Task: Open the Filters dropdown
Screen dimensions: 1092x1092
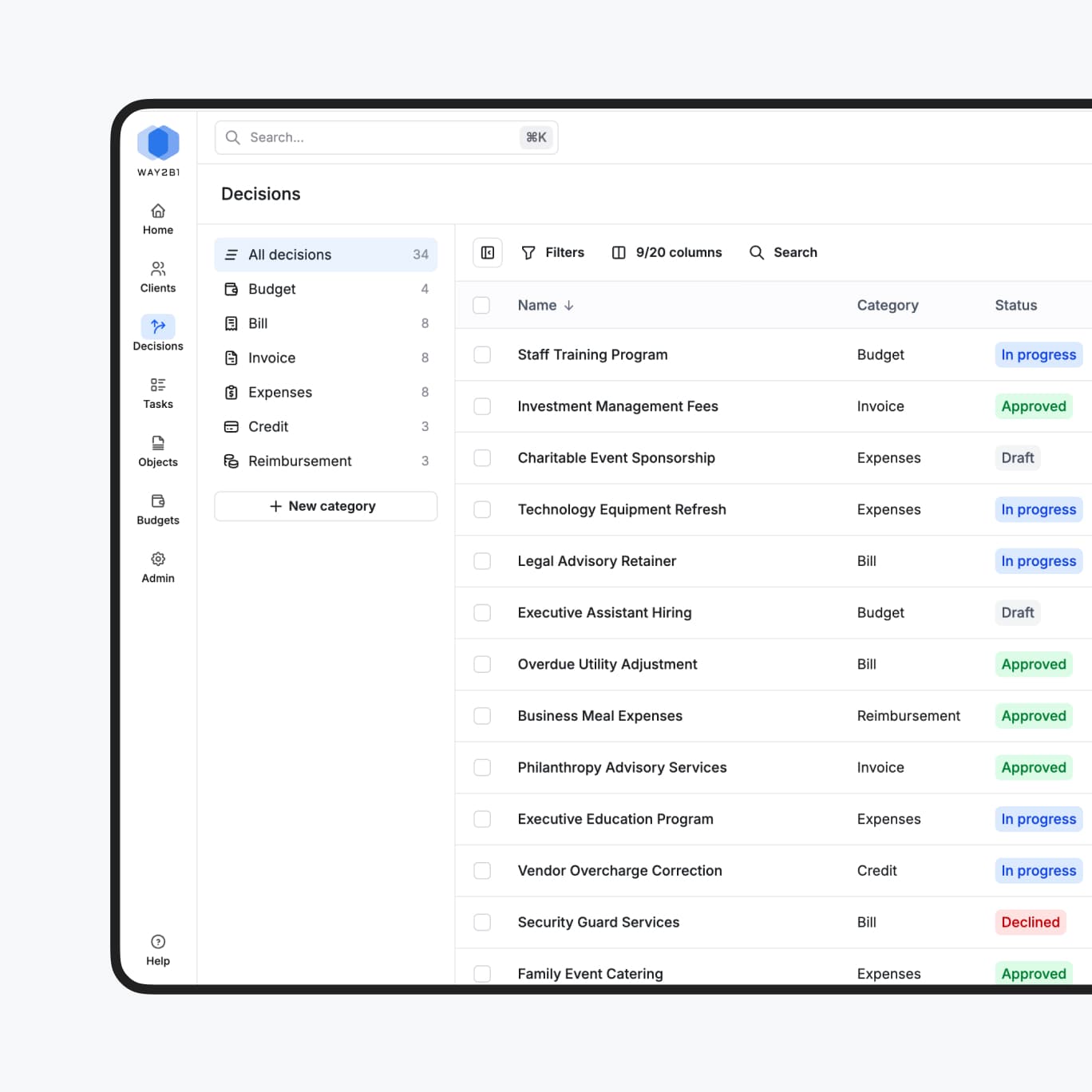Action: tap(553, 252)
